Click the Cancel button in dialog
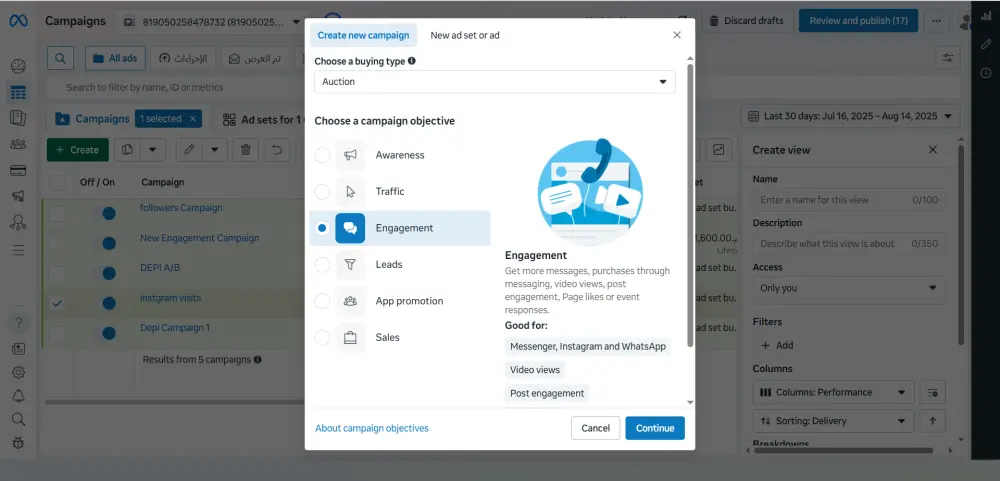The height and width of the screenshot is (481, 1000). [596, 428]
